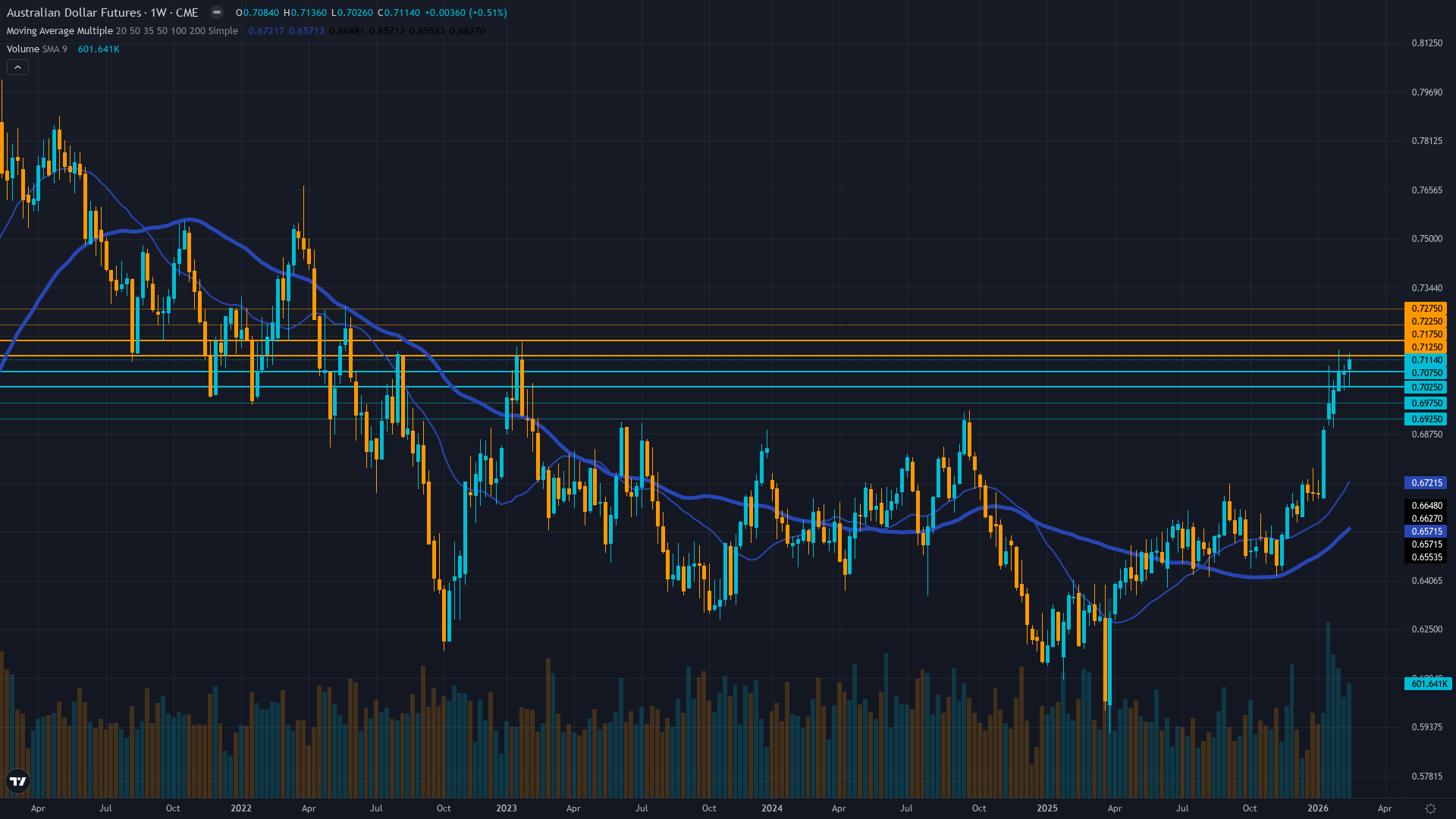Click the 2024 label on time axis
This screenshot has height=819, width=1456.
point(772,808)
